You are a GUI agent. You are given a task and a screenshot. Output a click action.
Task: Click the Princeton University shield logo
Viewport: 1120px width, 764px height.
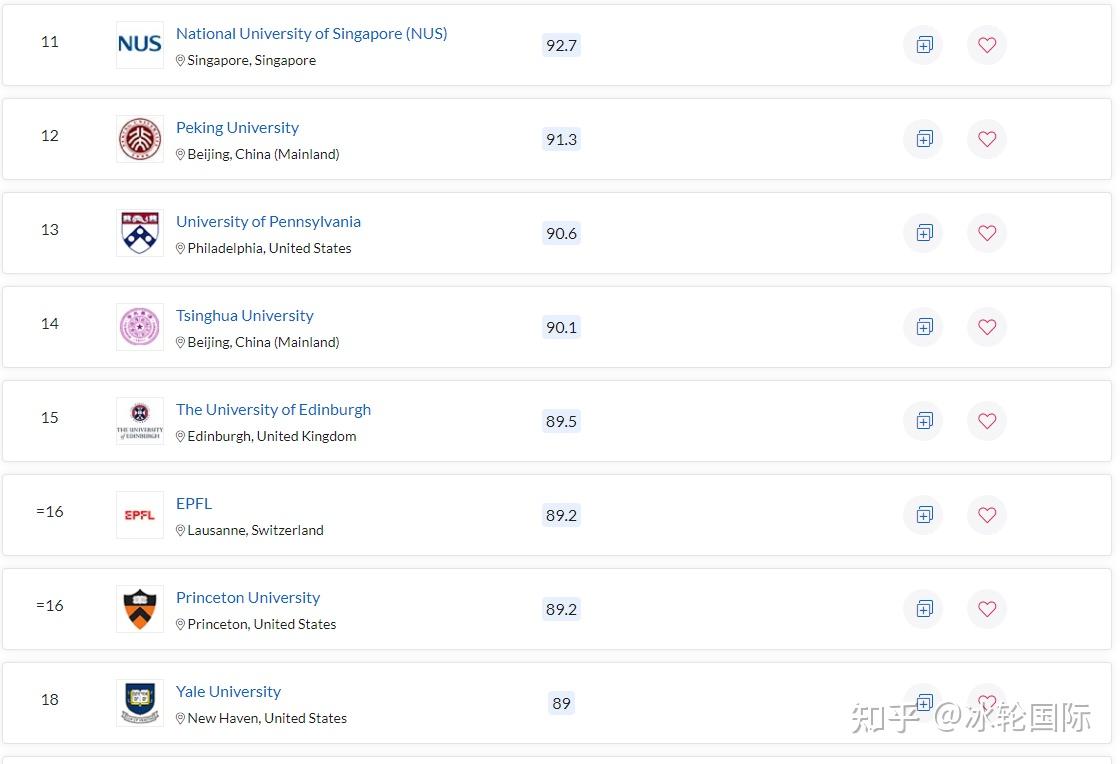tap(139, 609)
